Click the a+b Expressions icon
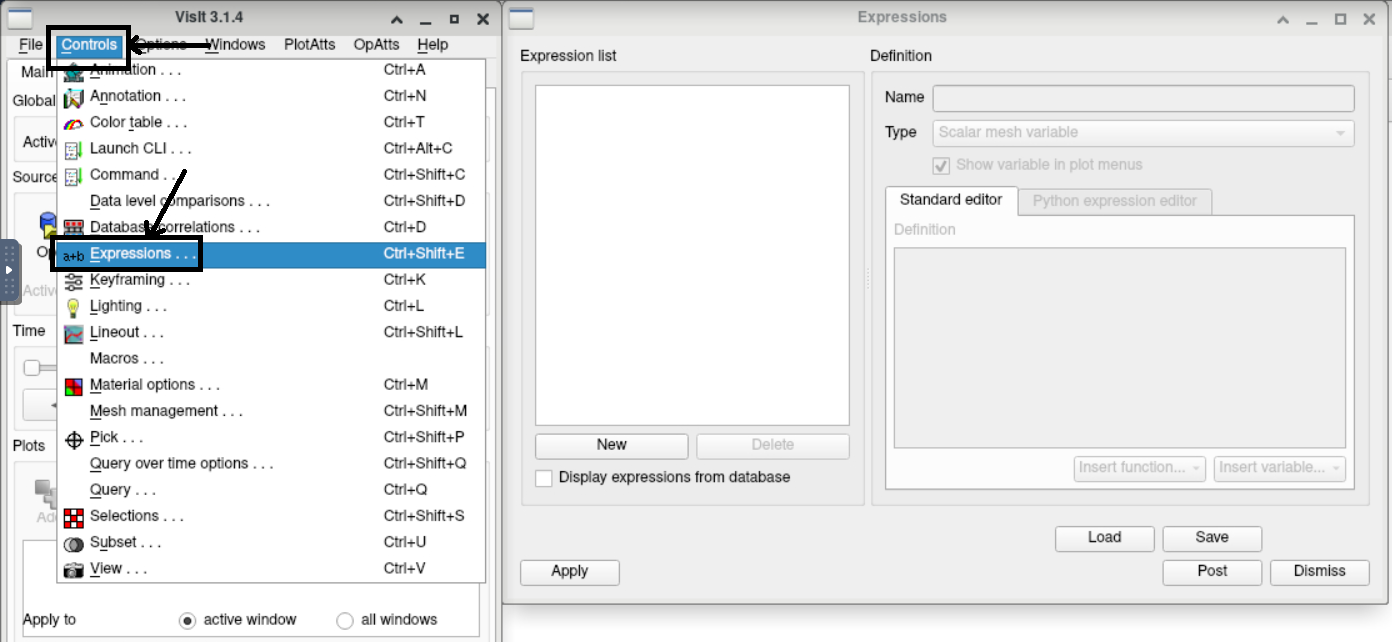This screenshot has height=642, width=1392. pos(74,255)
